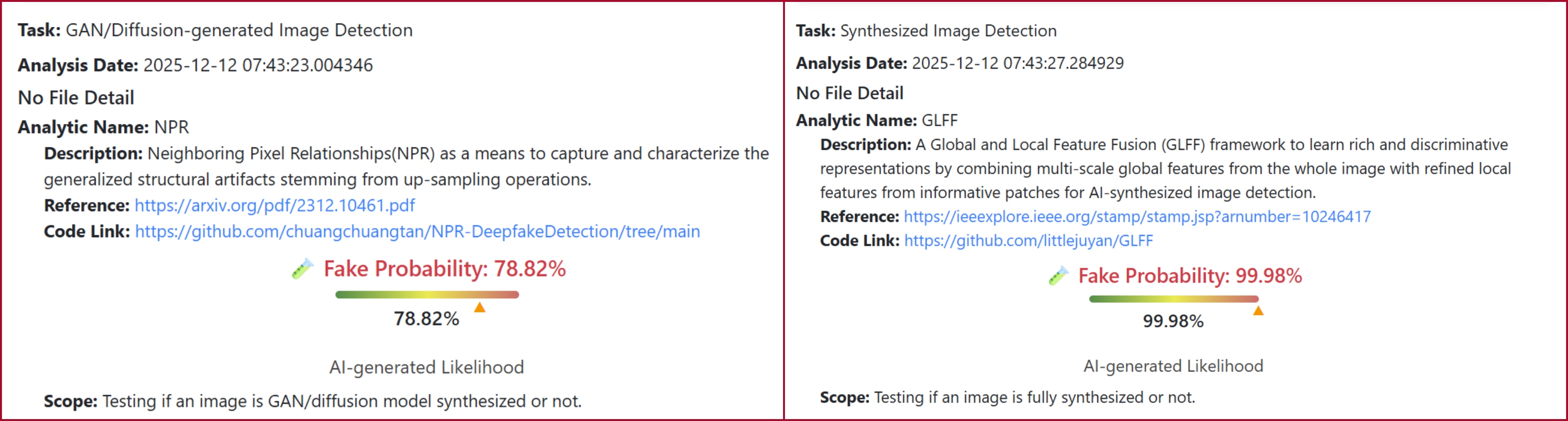Click the 99.98% value below the gauge
This screenshot has width=1568, height=421.
click(1173, 321)
